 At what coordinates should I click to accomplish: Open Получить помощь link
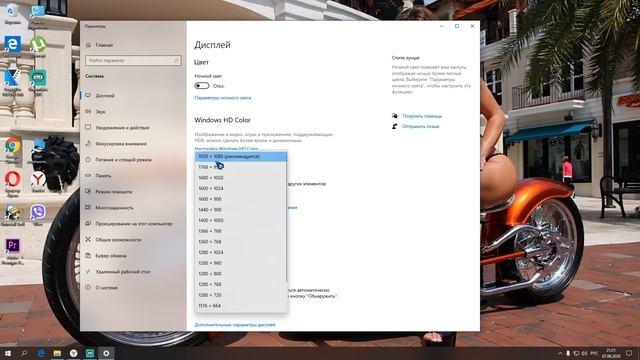click(422, 116)
